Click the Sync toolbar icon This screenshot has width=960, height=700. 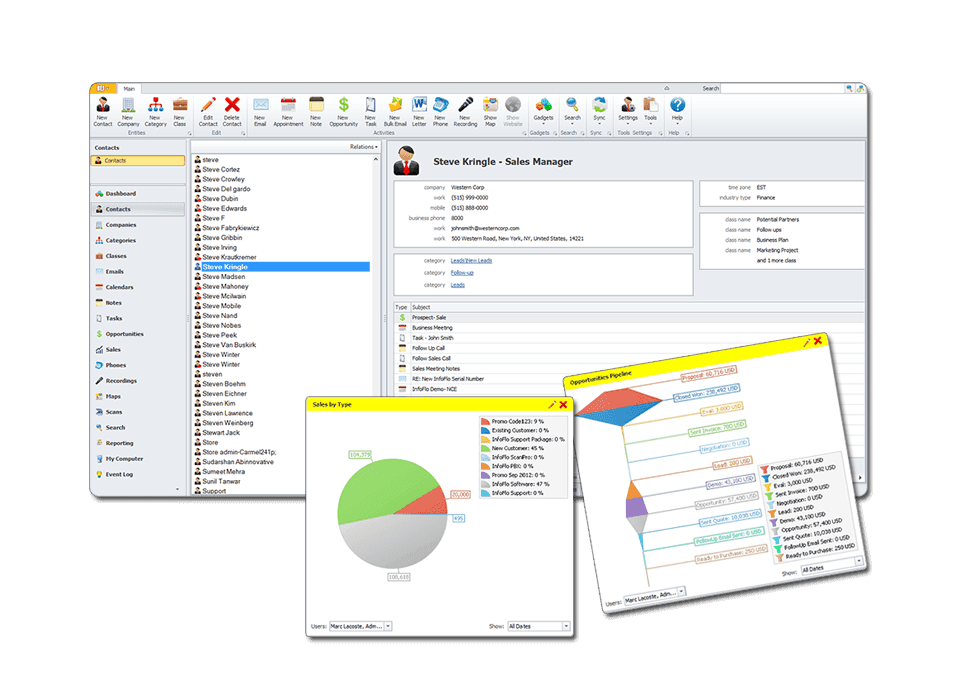click(599, 105)
